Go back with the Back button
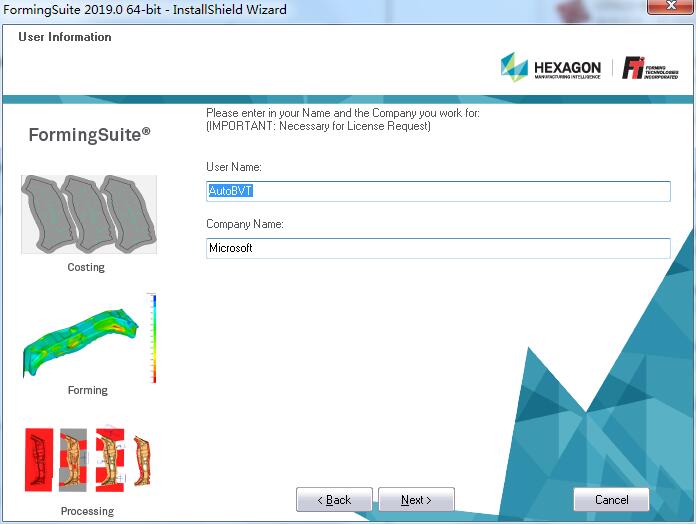 click(x=334, y=500)
